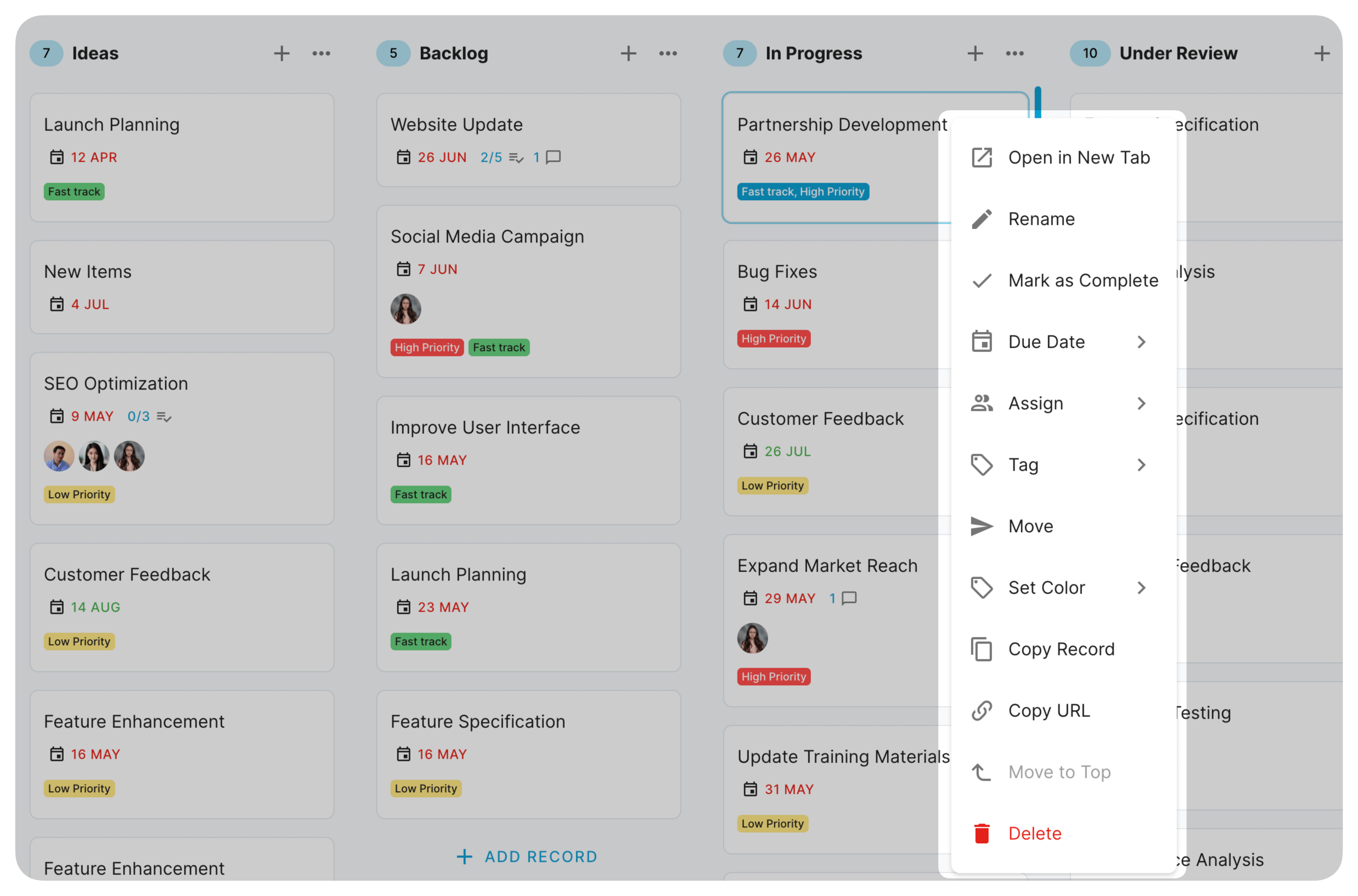Add a record to In Progress column
This screenshot has height=896, width=1358.
click(x=975, y=54)
